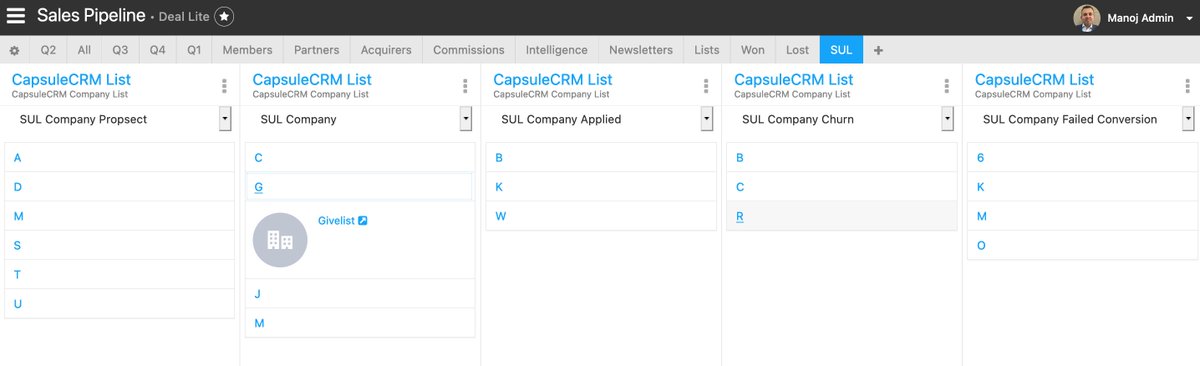Open company W in Applied list
The height and width of the screenshot is (366, 1200).
tap(601, 216)
